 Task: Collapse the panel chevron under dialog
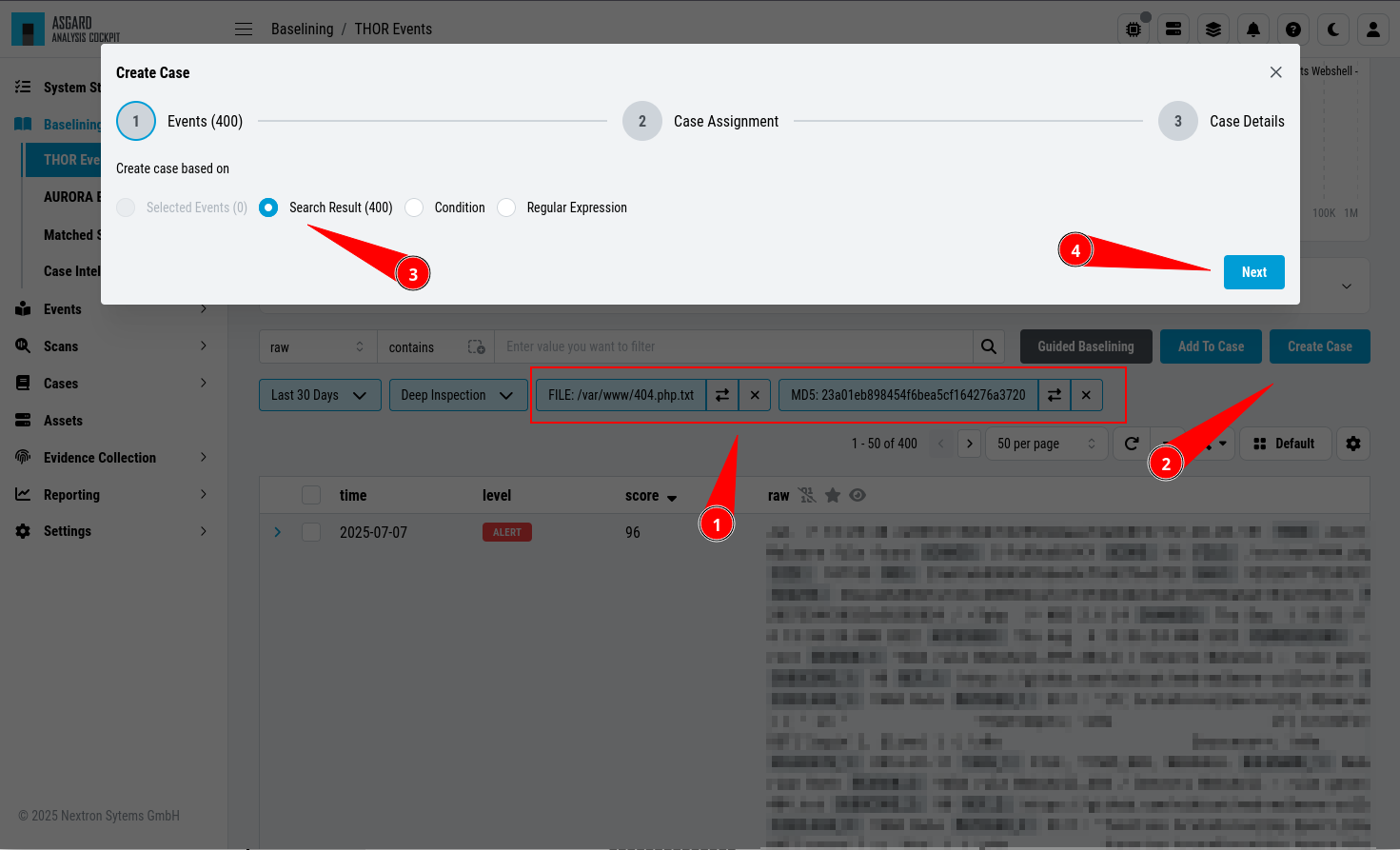(1347, 286)
